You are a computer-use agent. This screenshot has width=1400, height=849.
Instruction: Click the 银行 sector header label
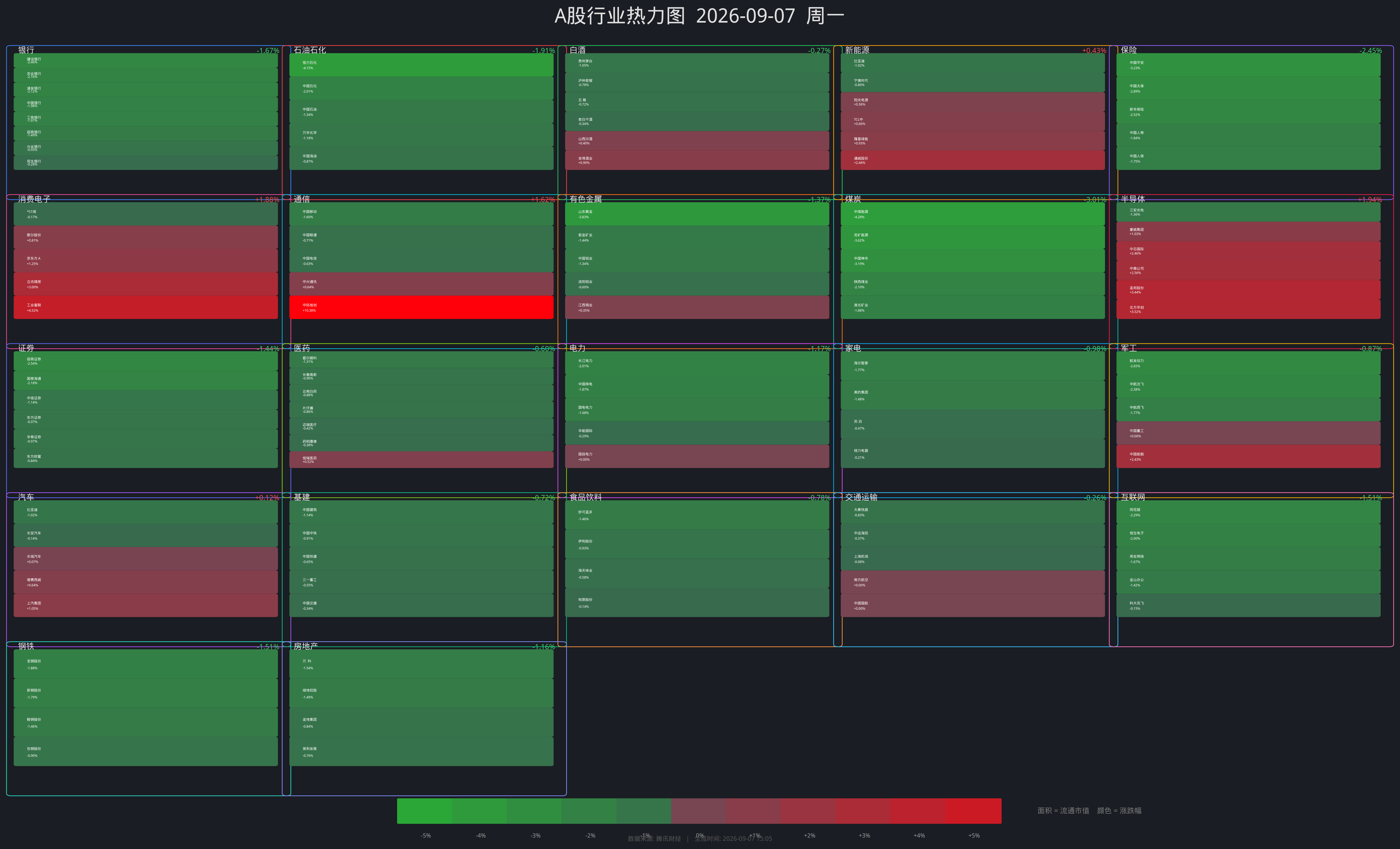click(x=26, y=50)
